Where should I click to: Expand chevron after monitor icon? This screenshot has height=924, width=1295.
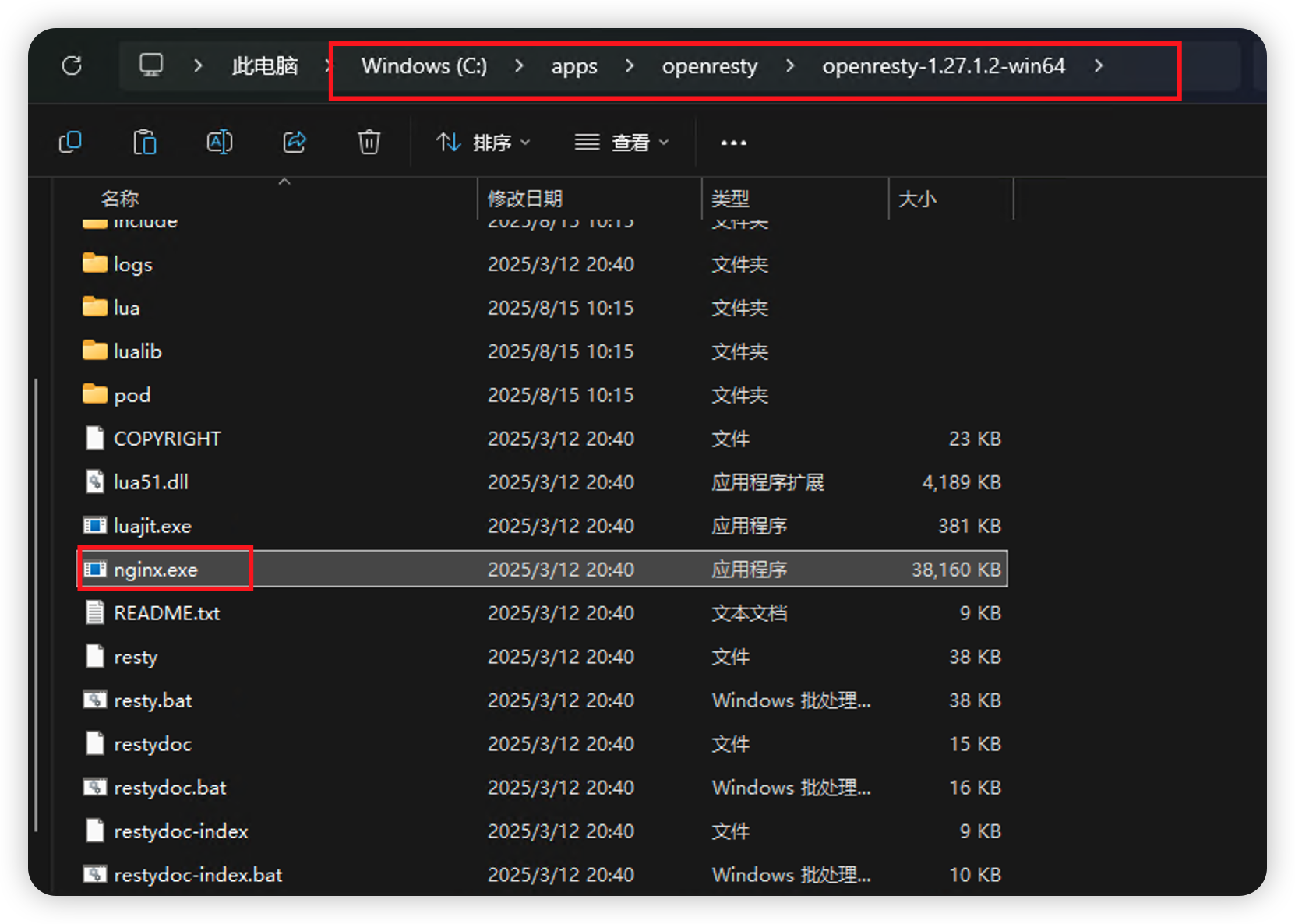pyautogui.click(x=198, y=66)
